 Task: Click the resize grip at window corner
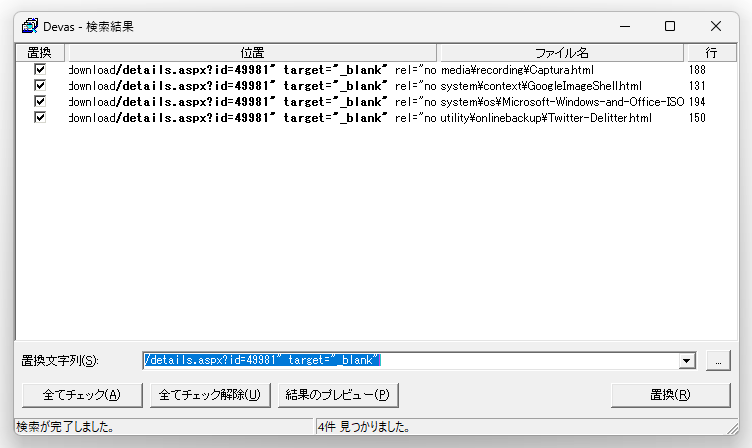click(x=732, y=427)
